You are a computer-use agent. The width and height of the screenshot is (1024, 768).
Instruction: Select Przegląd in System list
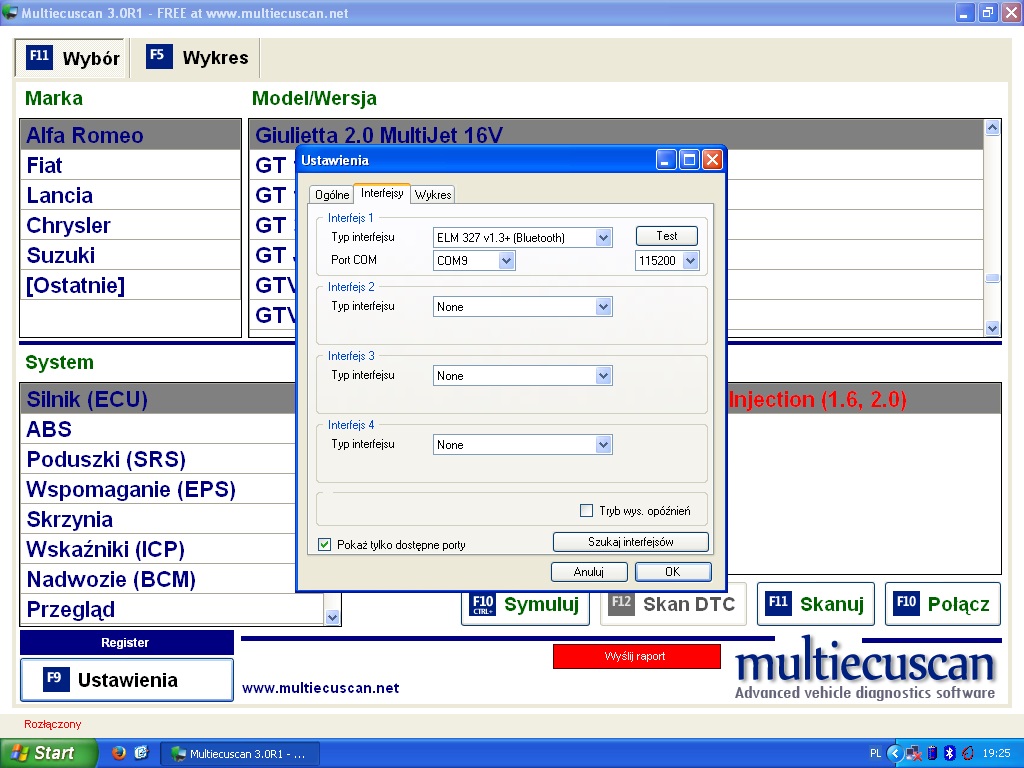[172, 609]
